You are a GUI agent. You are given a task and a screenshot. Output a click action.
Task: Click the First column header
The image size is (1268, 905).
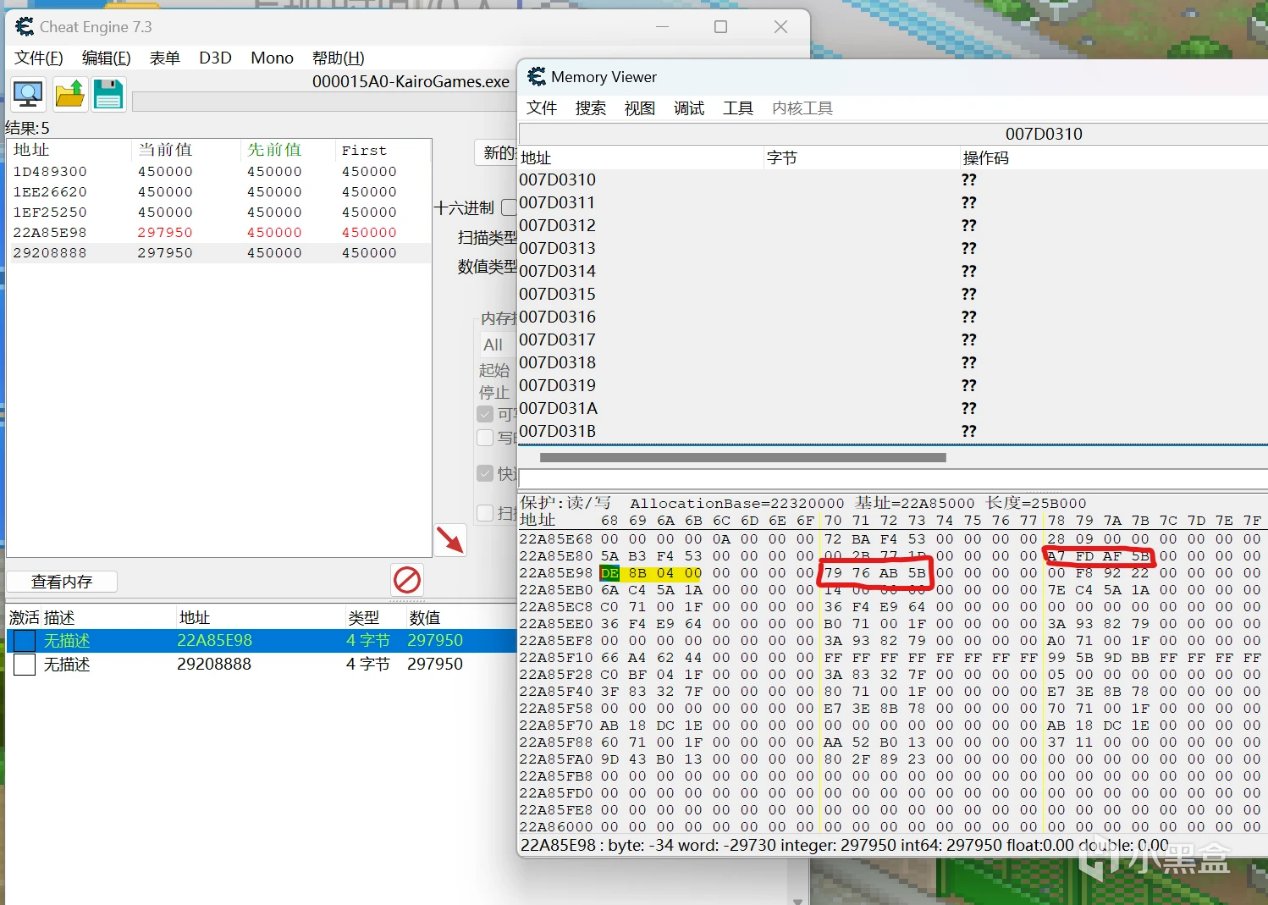(x=382, y=150)
